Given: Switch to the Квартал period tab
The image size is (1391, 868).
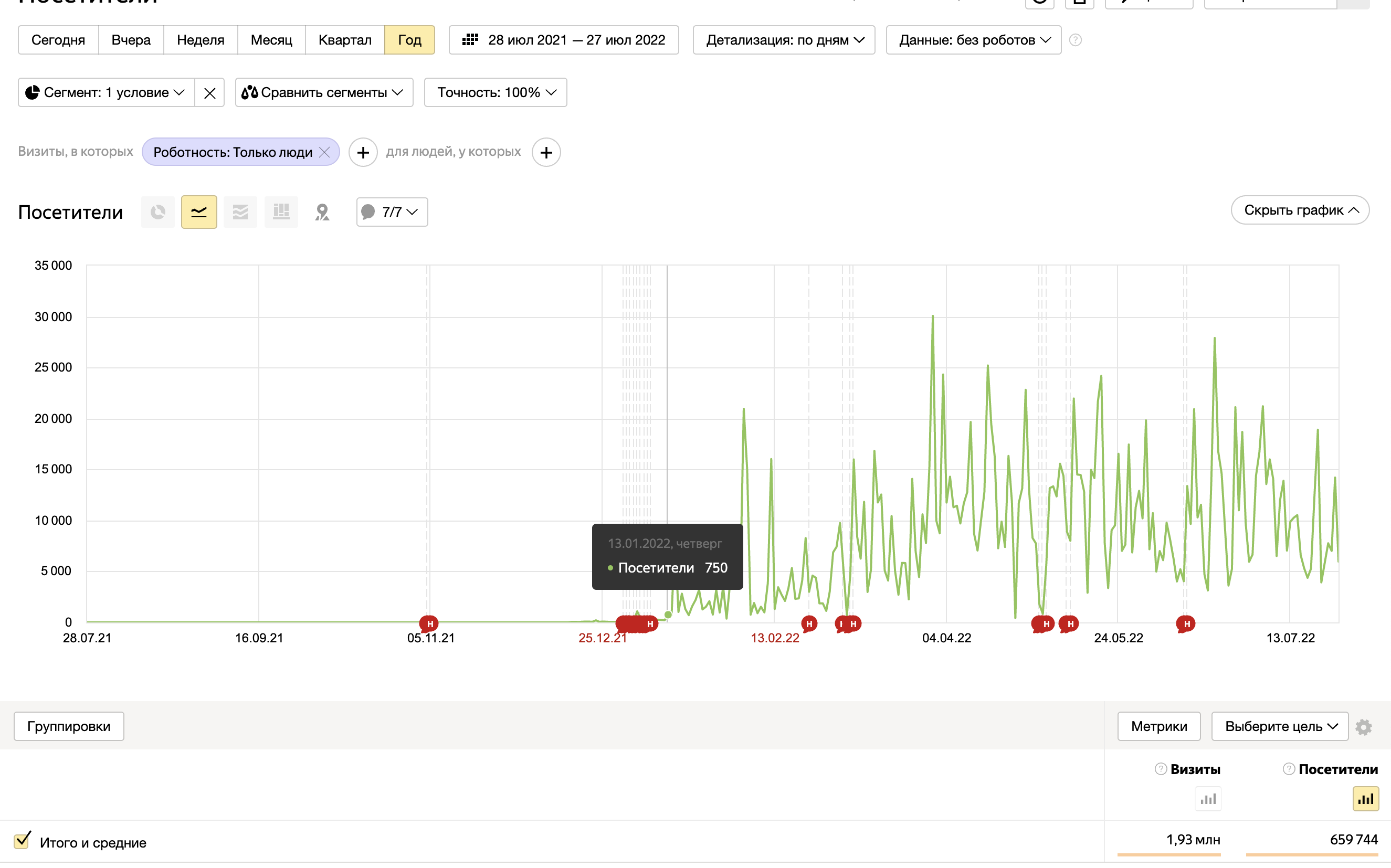Looking at the screenshot, I should (344, 40).
